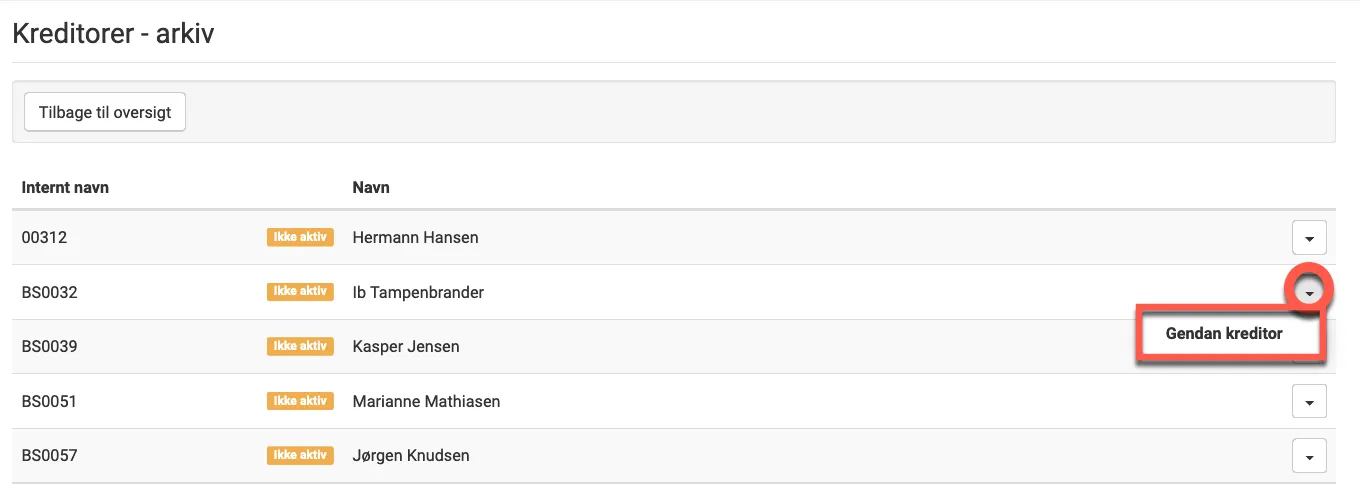Screen dimensions: 1360x490
Task: Click the Tilbage til oversigt button
Action: [105, 112]
